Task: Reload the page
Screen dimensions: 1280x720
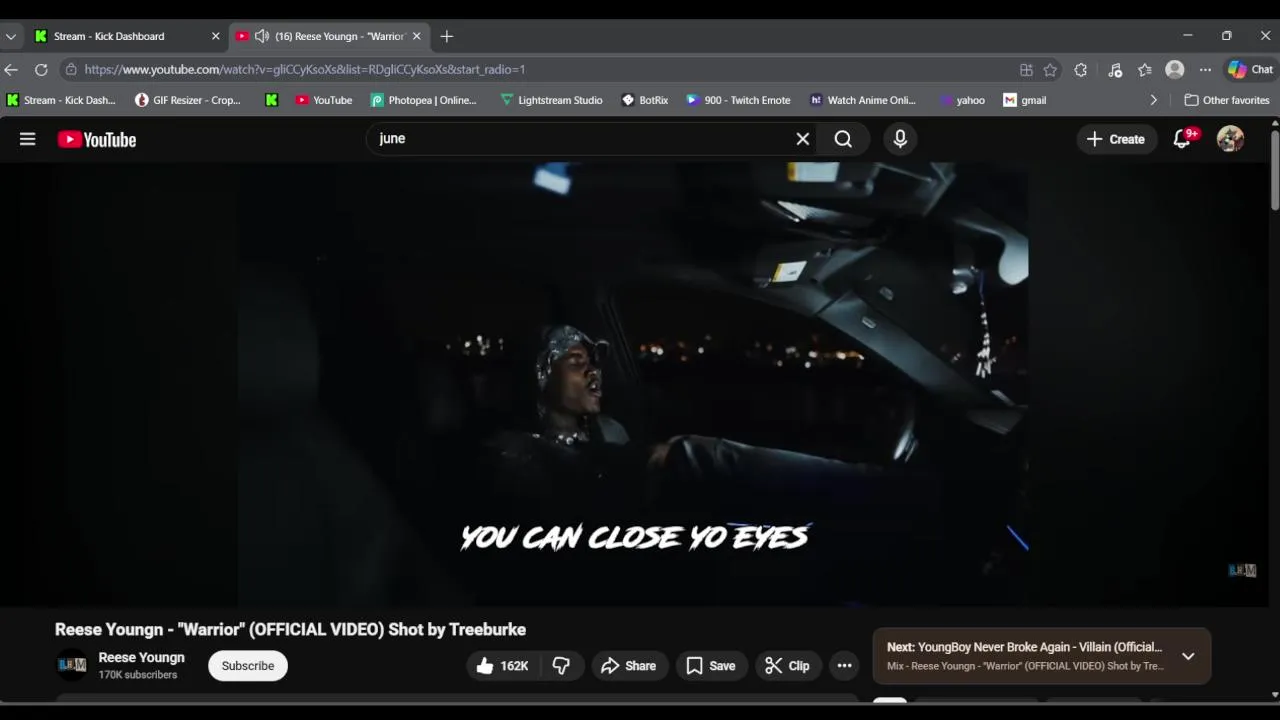Action: tap(41, 69)
